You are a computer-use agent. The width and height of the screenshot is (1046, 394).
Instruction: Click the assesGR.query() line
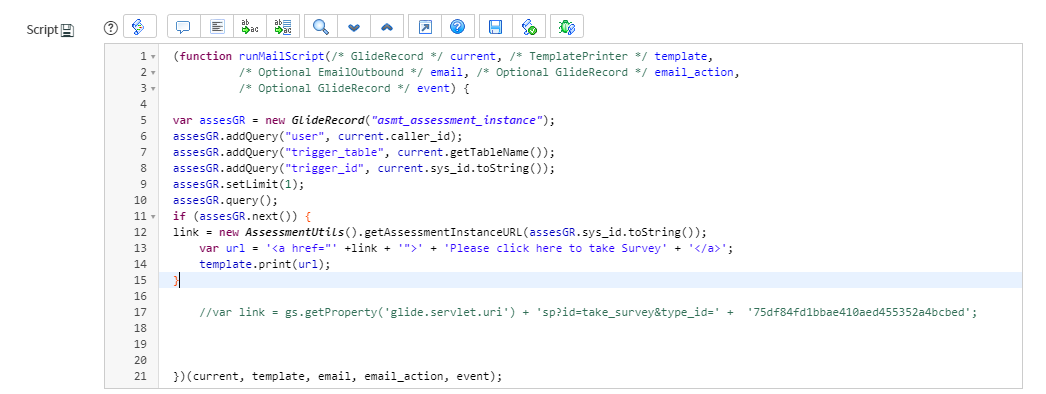coord(225,201)
